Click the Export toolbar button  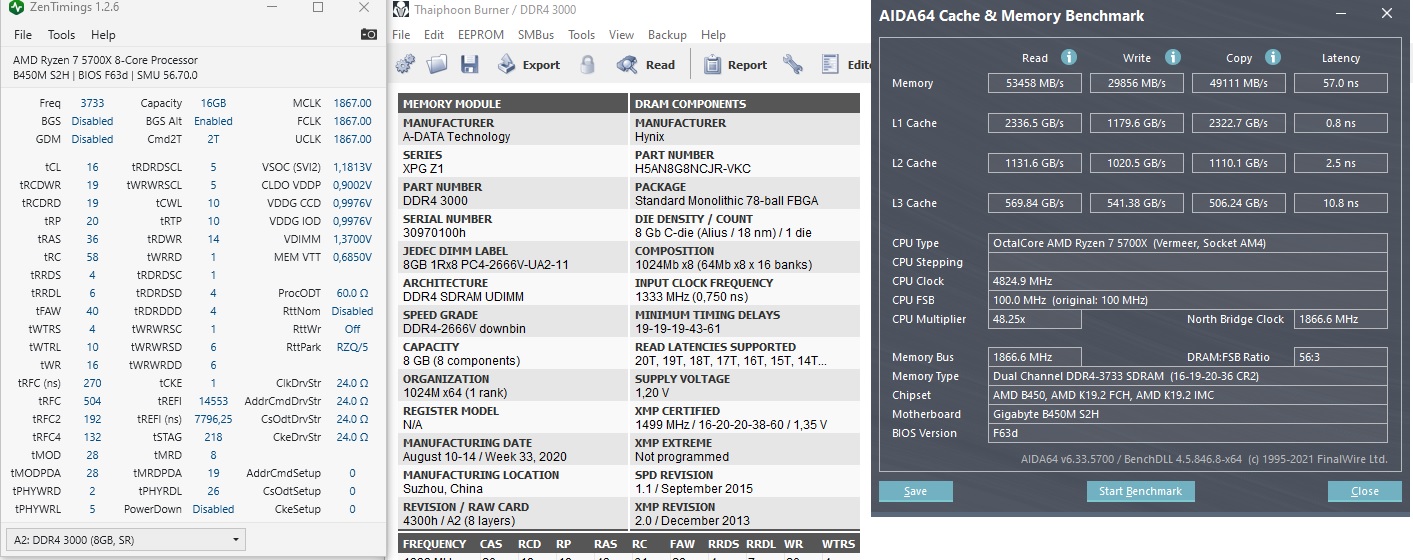[x=528, y=65]
